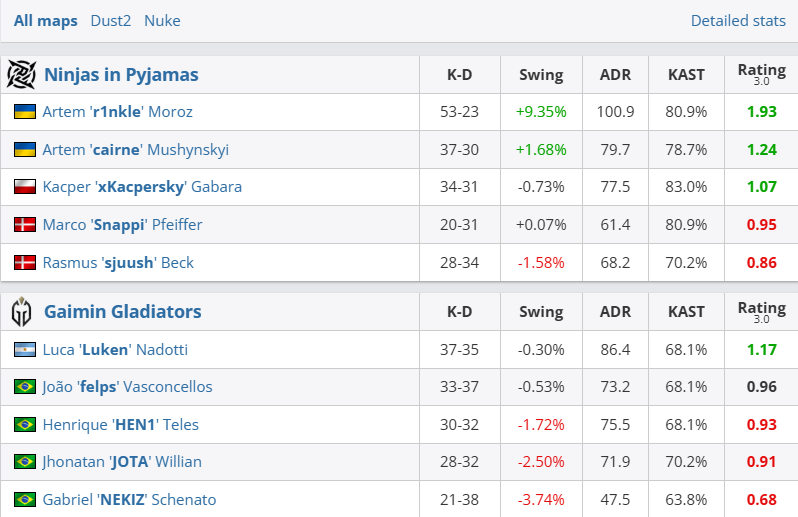This screenshot has width=798, height=517.
Task: Click the Poland flag beside xKacpersky
Action: (25, 187)
